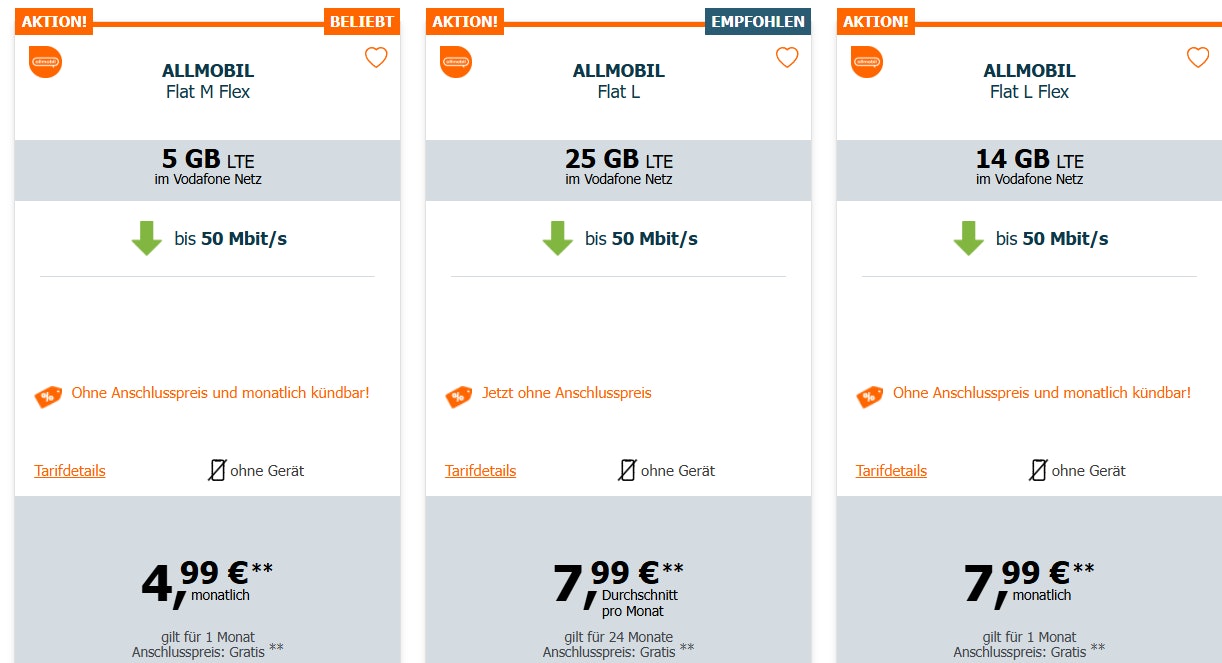Viewport: 1222px width, 663px height.
Task: Click the percent tag icon on Flat M Flex
Action: click(48, 396)
